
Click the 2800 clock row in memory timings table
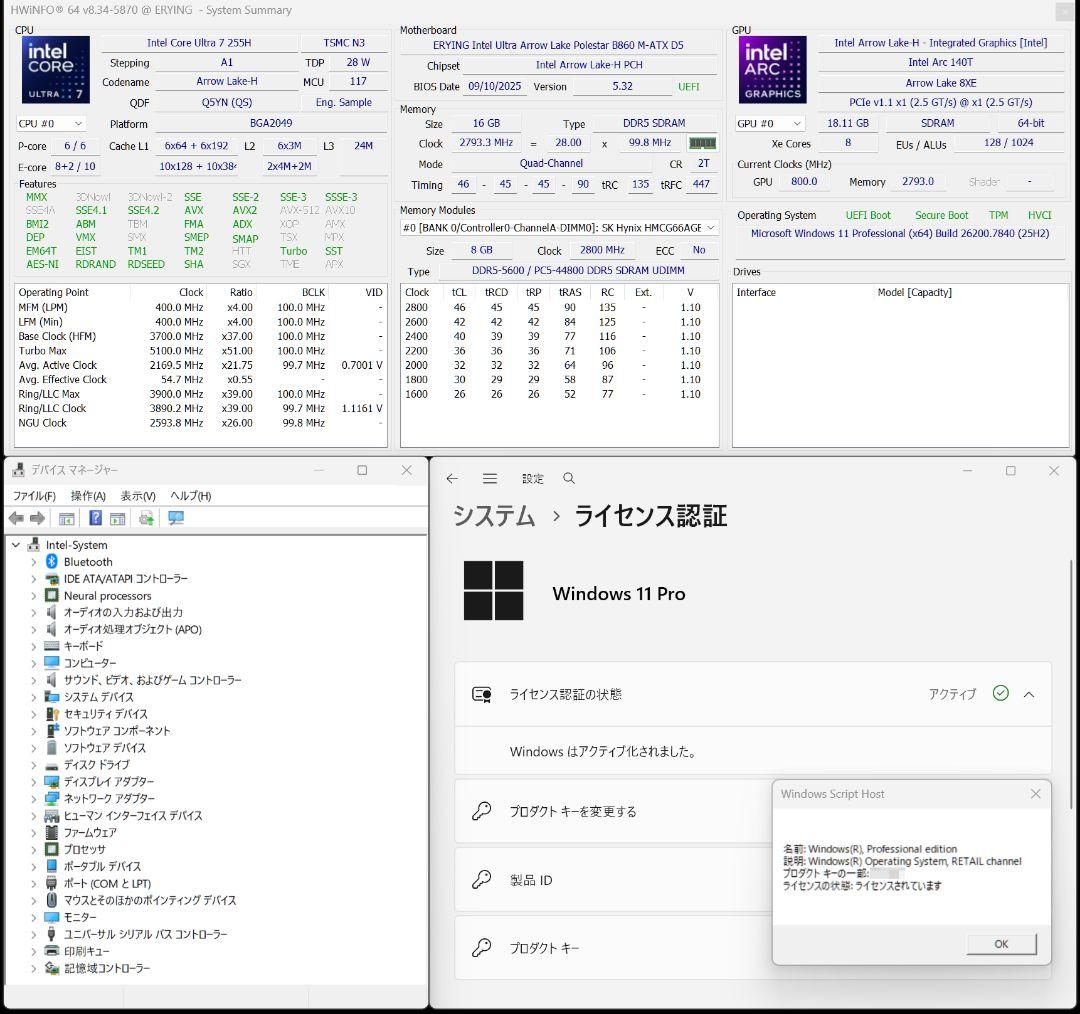point(559,307)
